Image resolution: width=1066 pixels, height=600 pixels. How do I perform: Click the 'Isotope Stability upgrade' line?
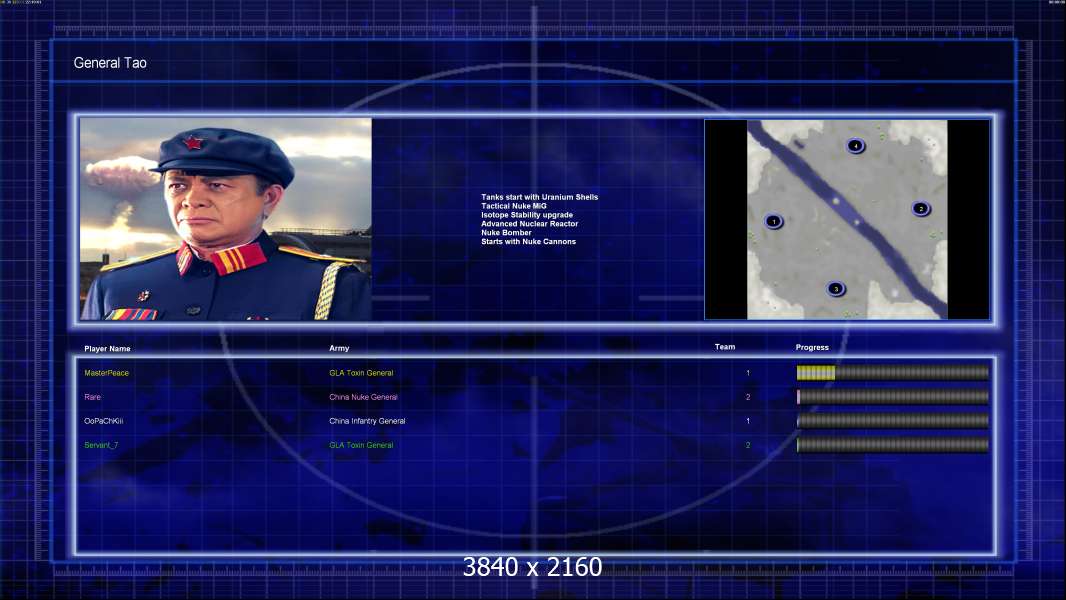527,215
